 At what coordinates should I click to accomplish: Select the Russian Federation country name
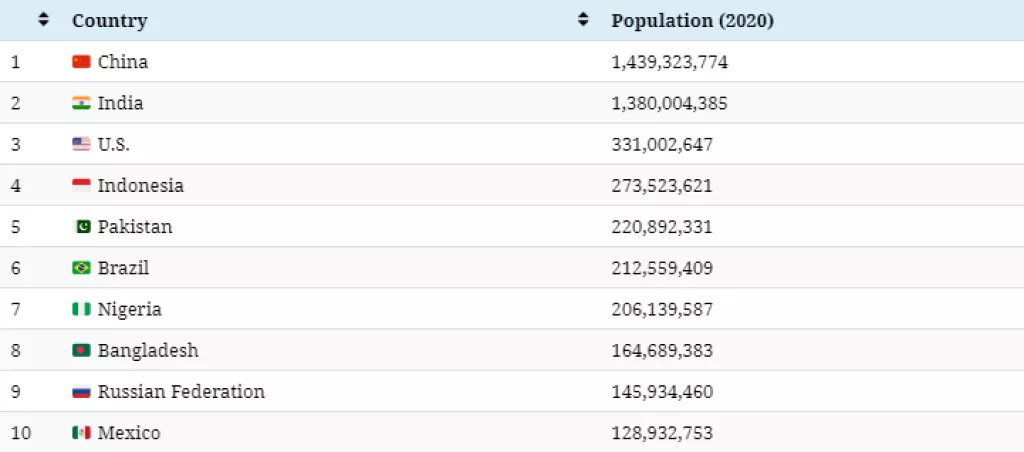tap(181, 392)
